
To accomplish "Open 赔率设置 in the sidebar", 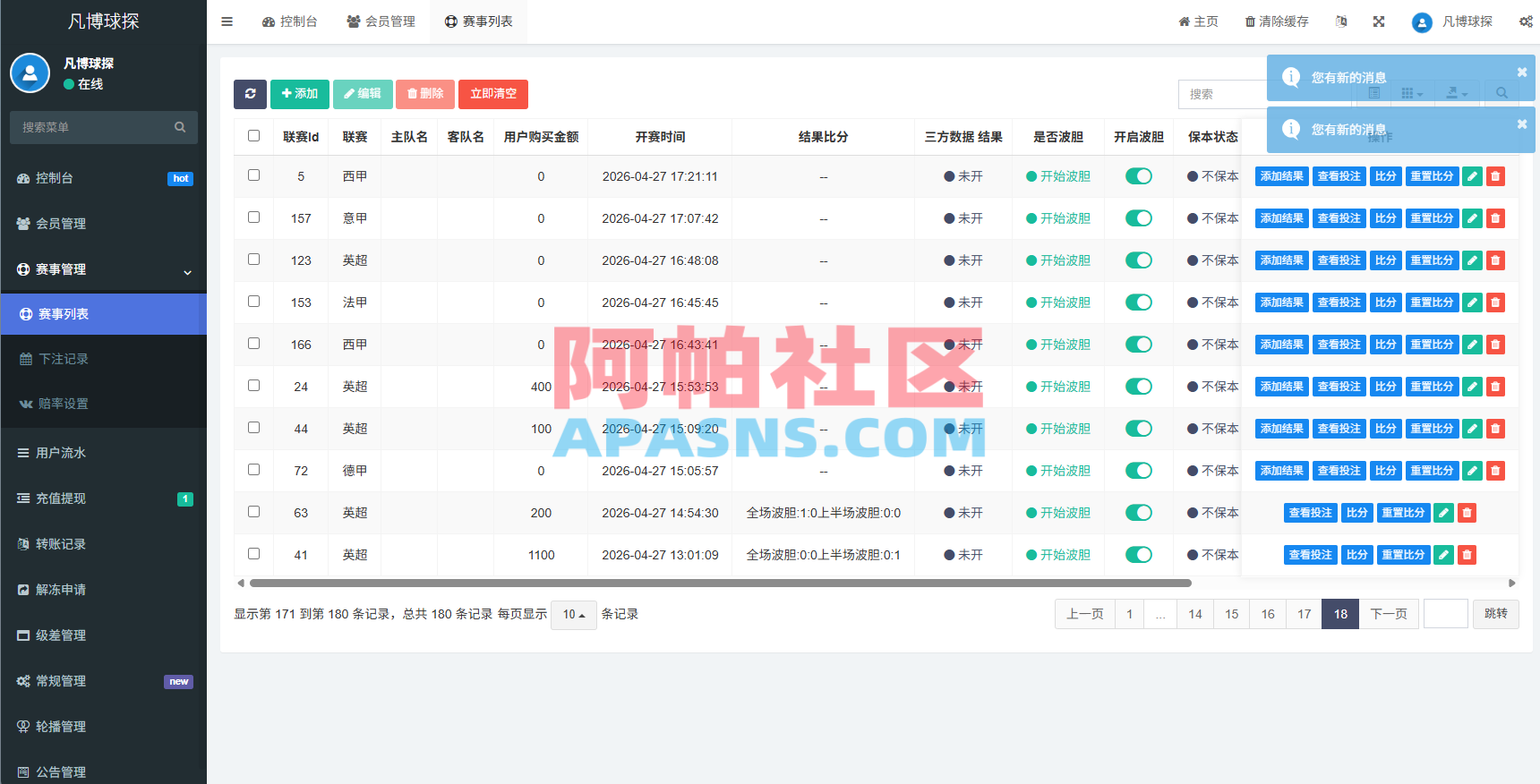I will coord(104,404).
